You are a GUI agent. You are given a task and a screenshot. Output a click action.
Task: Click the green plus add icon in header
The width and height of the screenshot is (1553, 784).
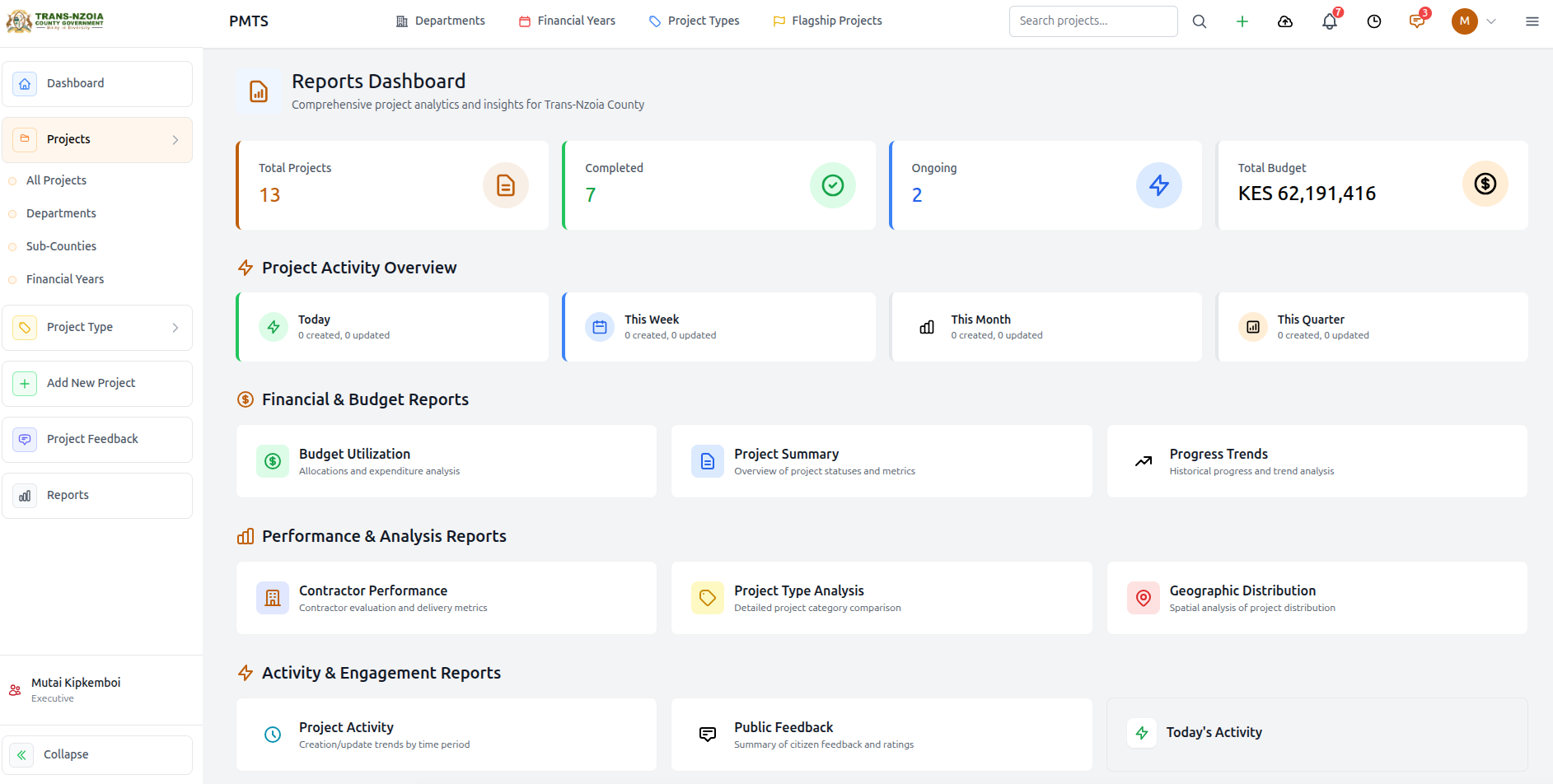pos(1242,21)
